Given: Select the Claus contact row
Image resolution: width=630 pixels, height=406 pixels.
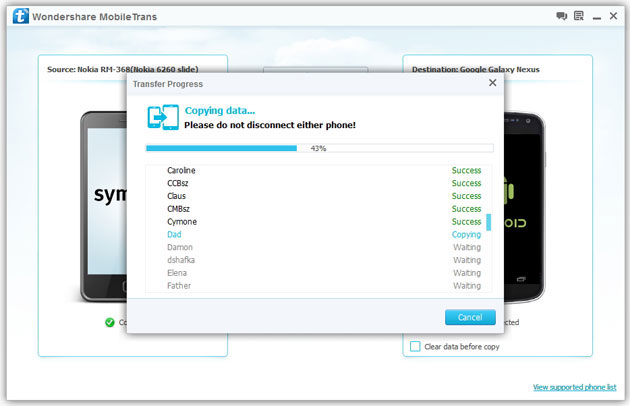Looking at the screenshot, I should [318, 196].
